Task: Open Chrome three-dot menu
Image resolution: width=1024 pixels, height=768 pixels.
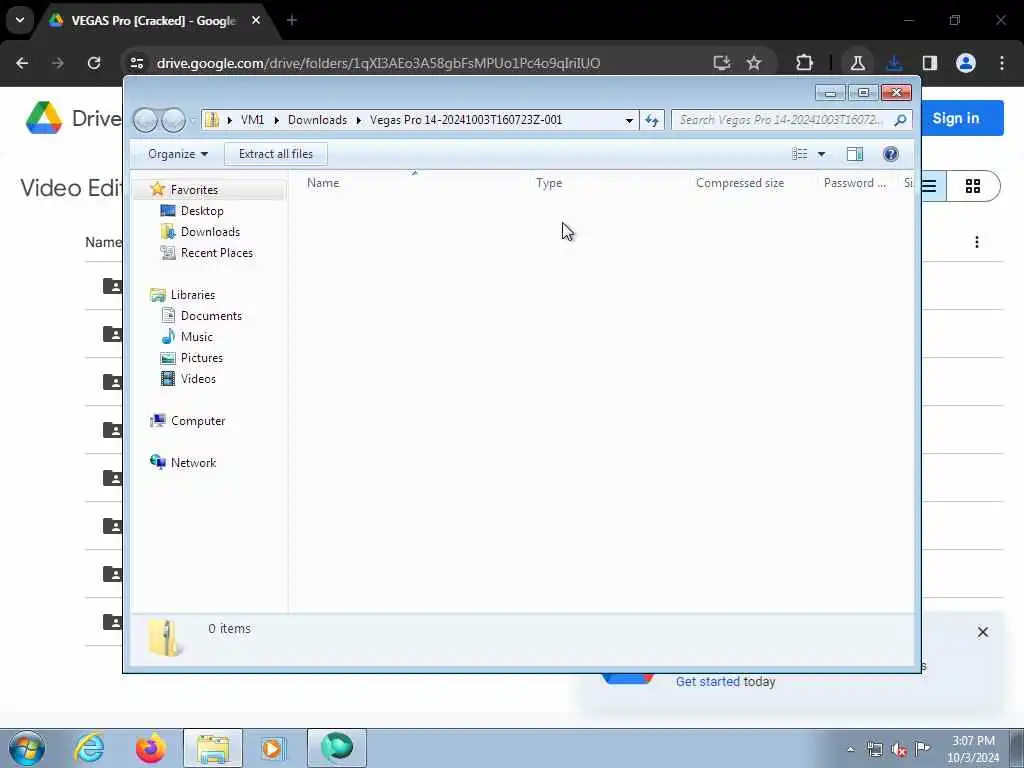Action: tap(1002, 63)
